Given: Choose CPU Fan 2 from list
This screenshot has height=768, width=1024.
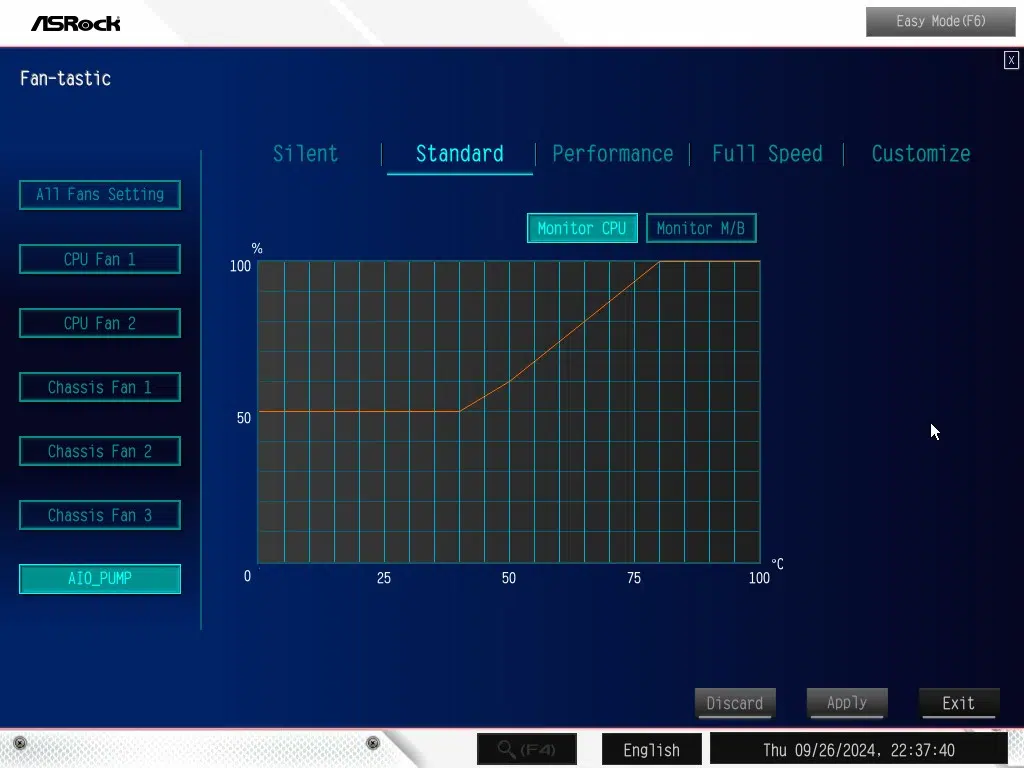Looking at the screenshot, I should pyautogui.click(x=100, y=323).
